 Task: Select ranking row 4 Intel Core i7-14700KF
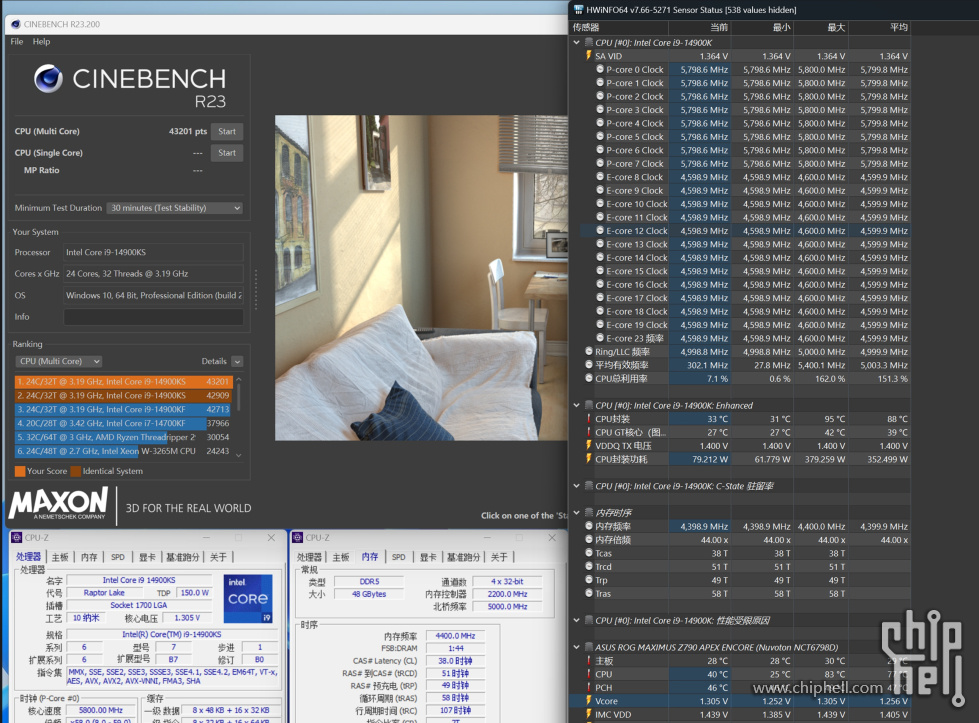[124, 423]
